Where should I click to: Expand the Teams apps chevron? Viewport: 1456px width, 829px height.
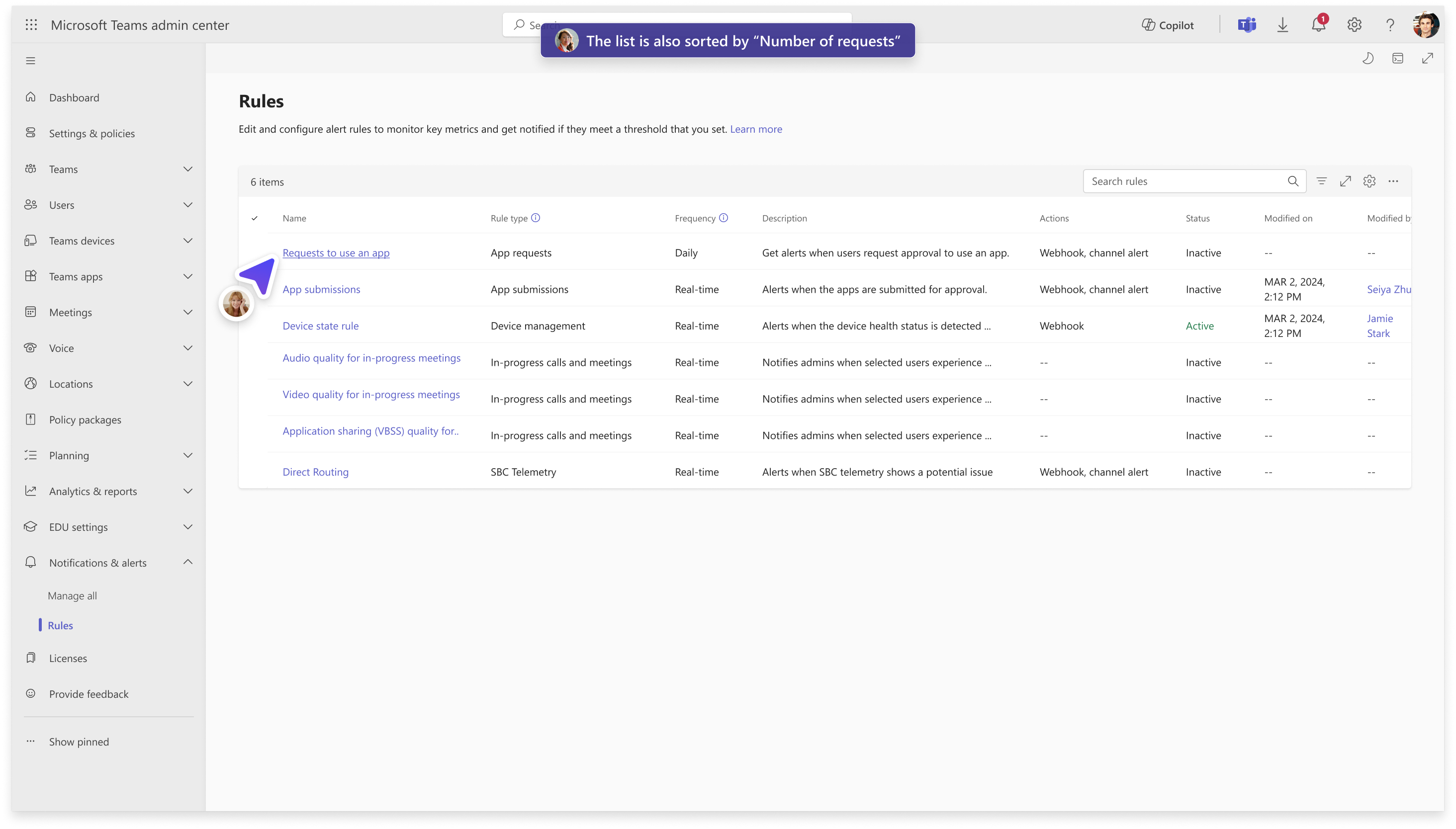pyautogui.click(x=188, y=277)
